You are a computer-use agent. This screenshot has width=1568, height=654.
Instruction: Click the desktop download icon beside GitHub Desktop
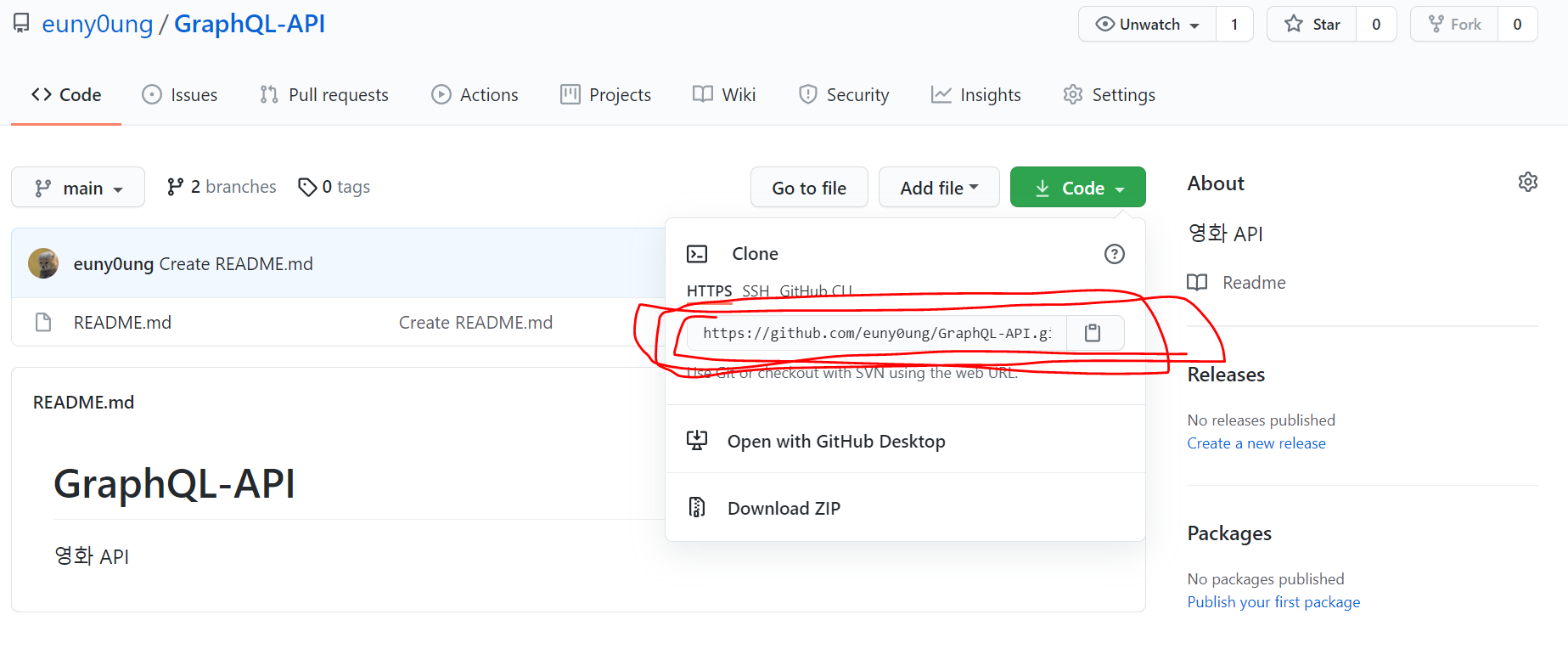click(x=697, y=440)
